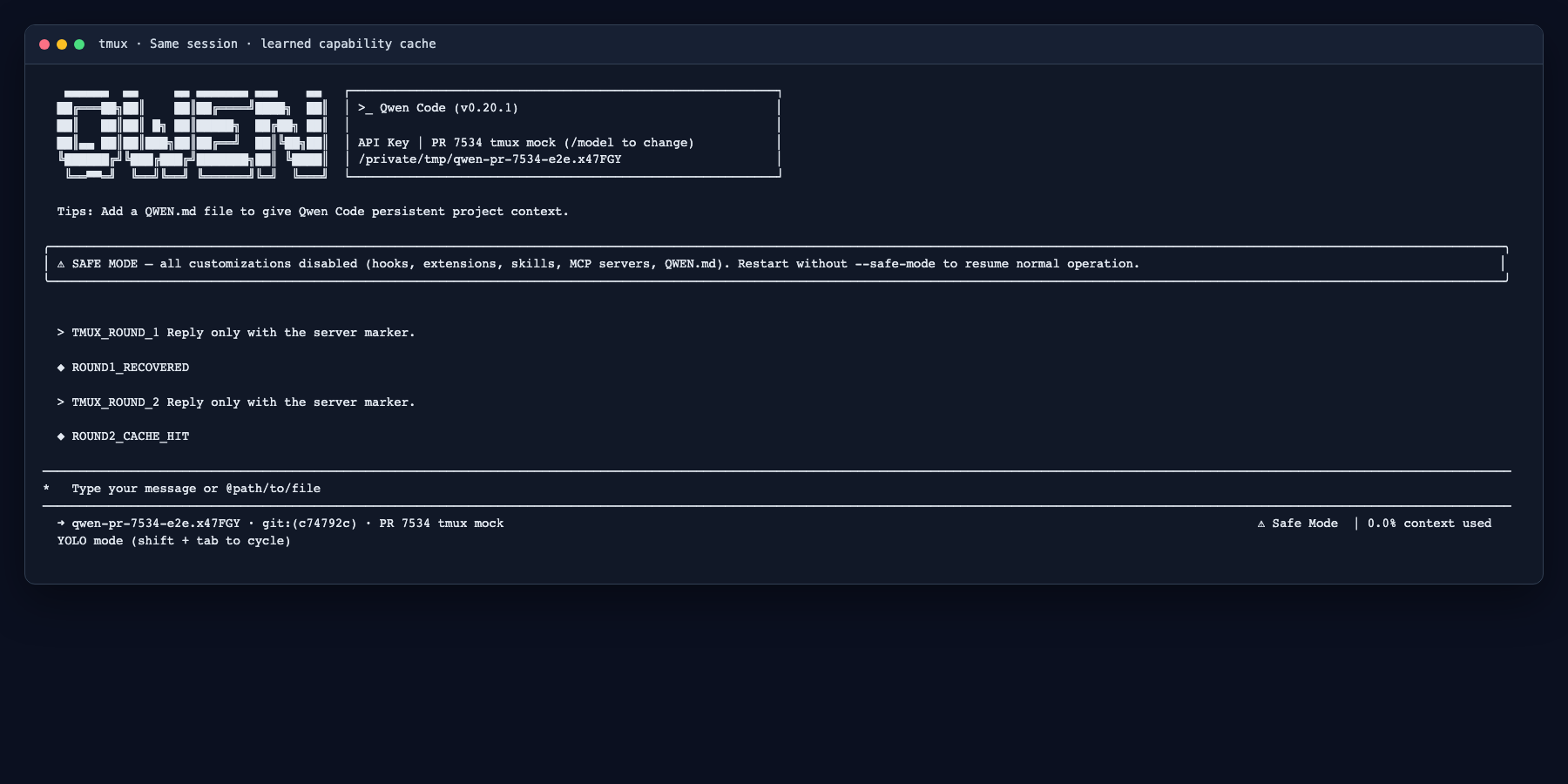Click the "(/model to change)" hint
The image size is (1568, 784).
coord(629,143)
